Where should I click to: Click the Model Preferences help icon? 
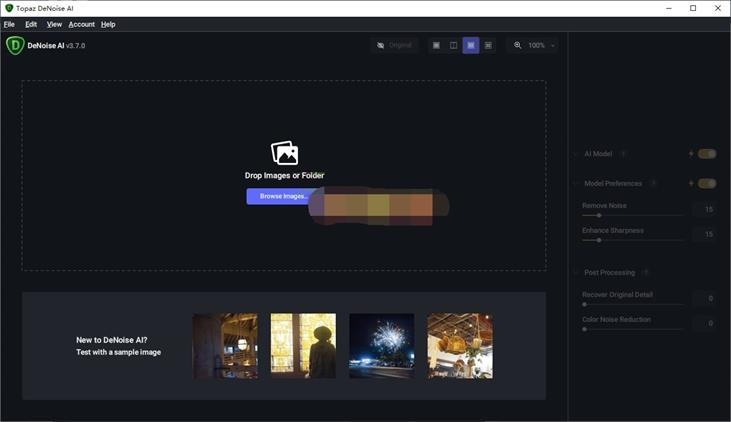click(654, 184)
